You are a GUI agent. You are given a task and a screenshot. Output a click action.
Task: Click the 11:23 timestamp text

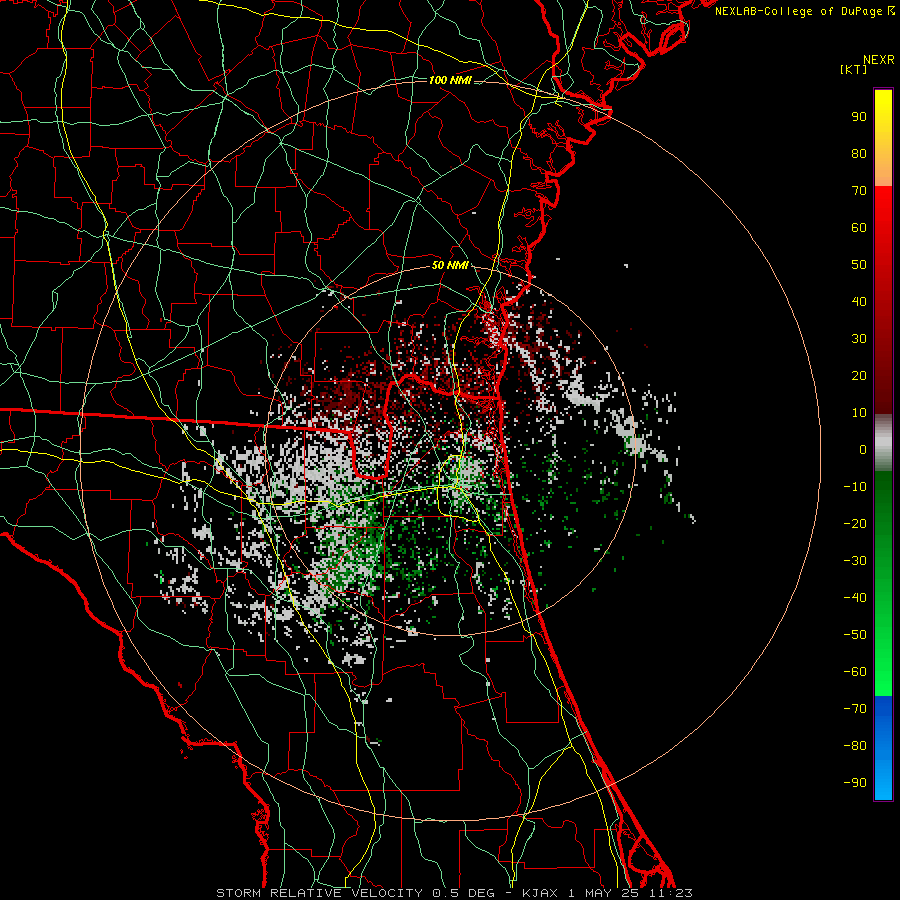tap(670, 893)
